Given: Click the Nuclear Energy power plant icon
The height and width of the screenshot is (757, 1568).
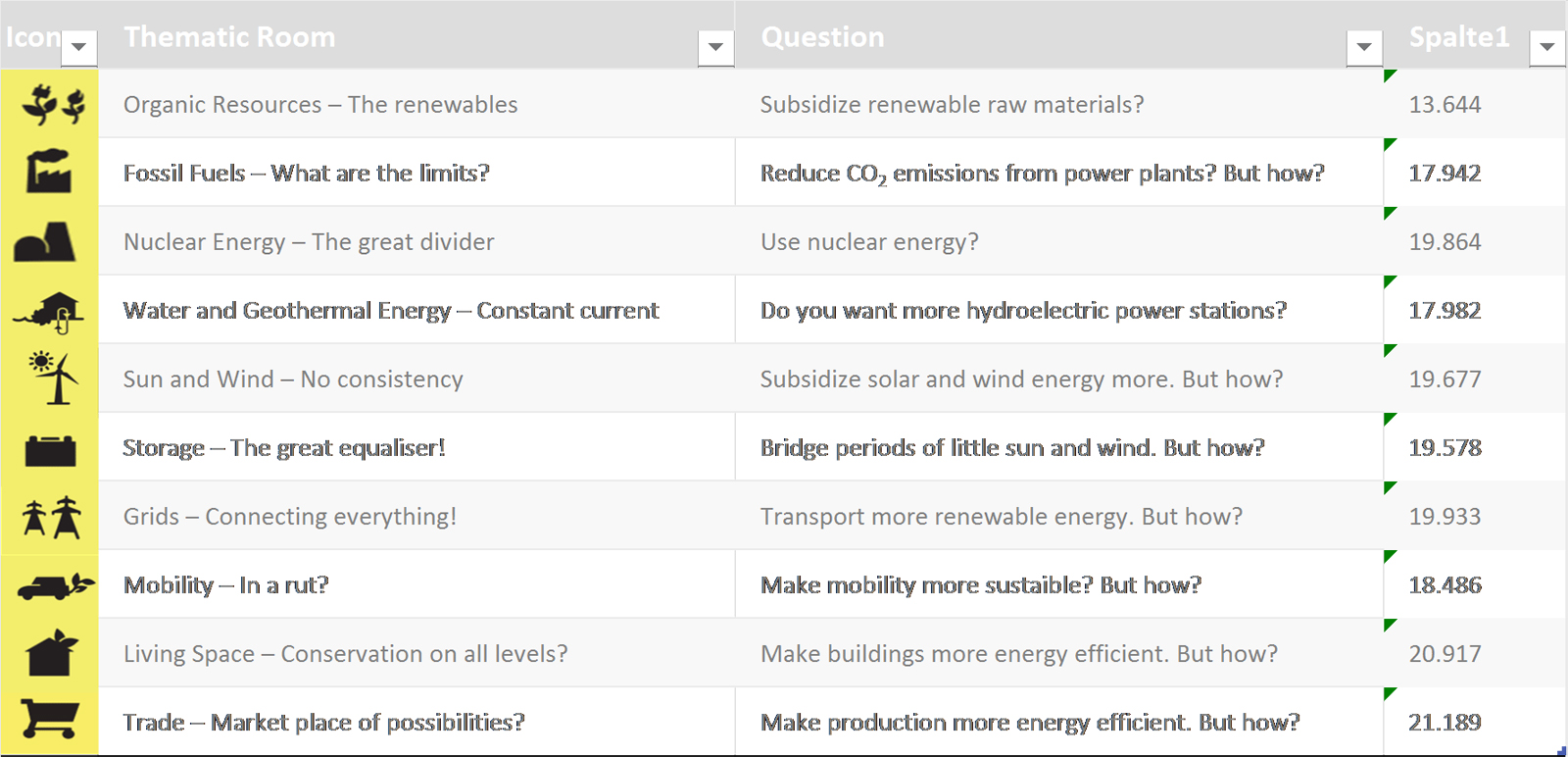Looking at the screenshot, I should [x=45, y=241].
